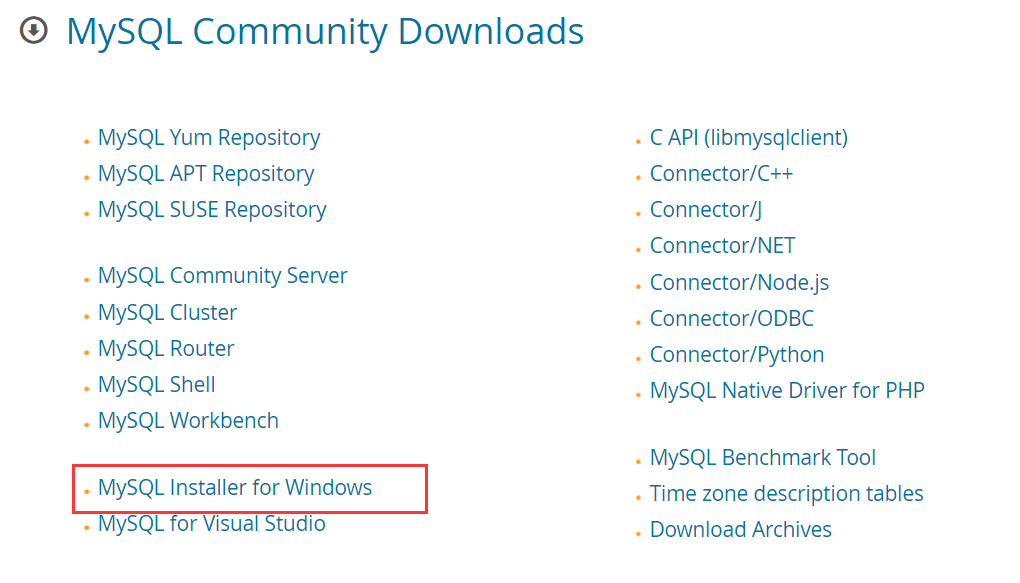The width and height of the screenshot is (1020, 583).
Task: Open the MySQL Workbench link
Action: point(188,420)
